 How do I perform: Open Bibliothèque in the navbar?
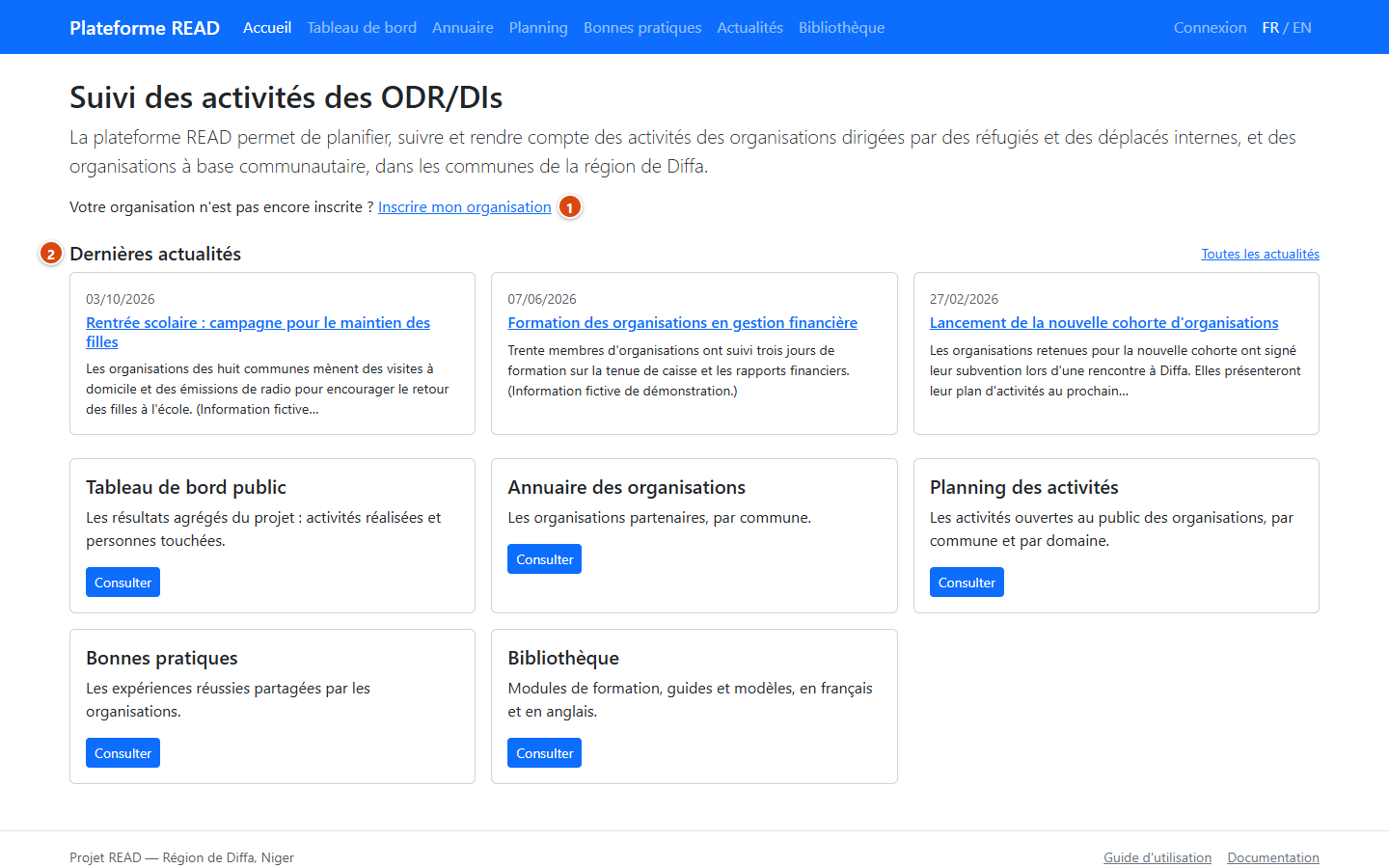[x=841, y=28]
